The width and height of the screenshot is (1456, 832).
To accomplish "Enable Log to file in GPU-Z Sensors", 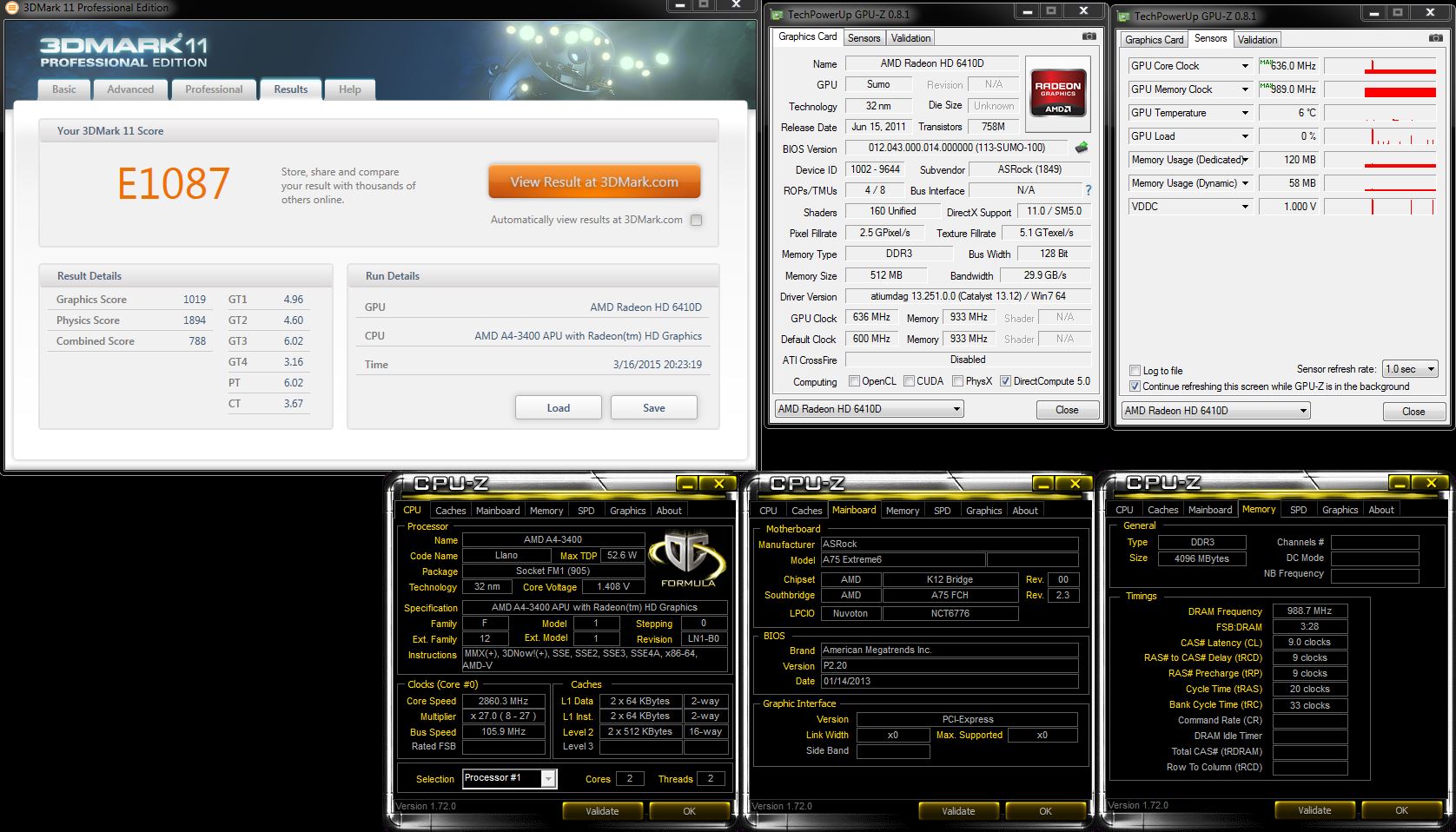I will (1135, 371).
